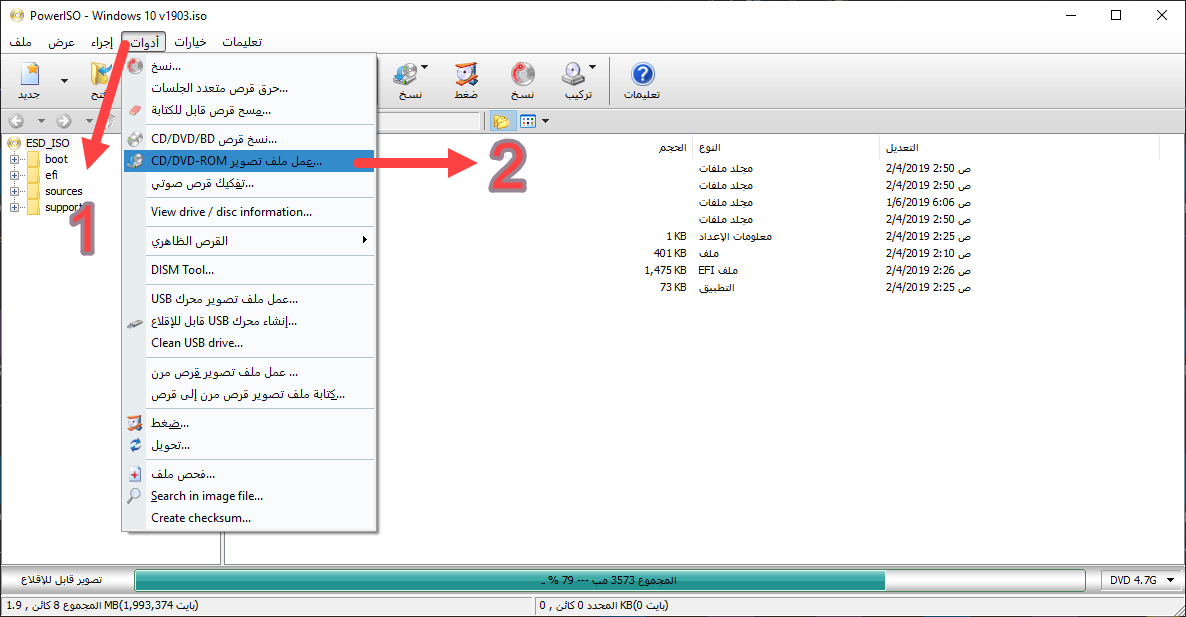This screenshot has width=1186, height=617.
Task: Open the خيارات menu
Action: point(190,42)
